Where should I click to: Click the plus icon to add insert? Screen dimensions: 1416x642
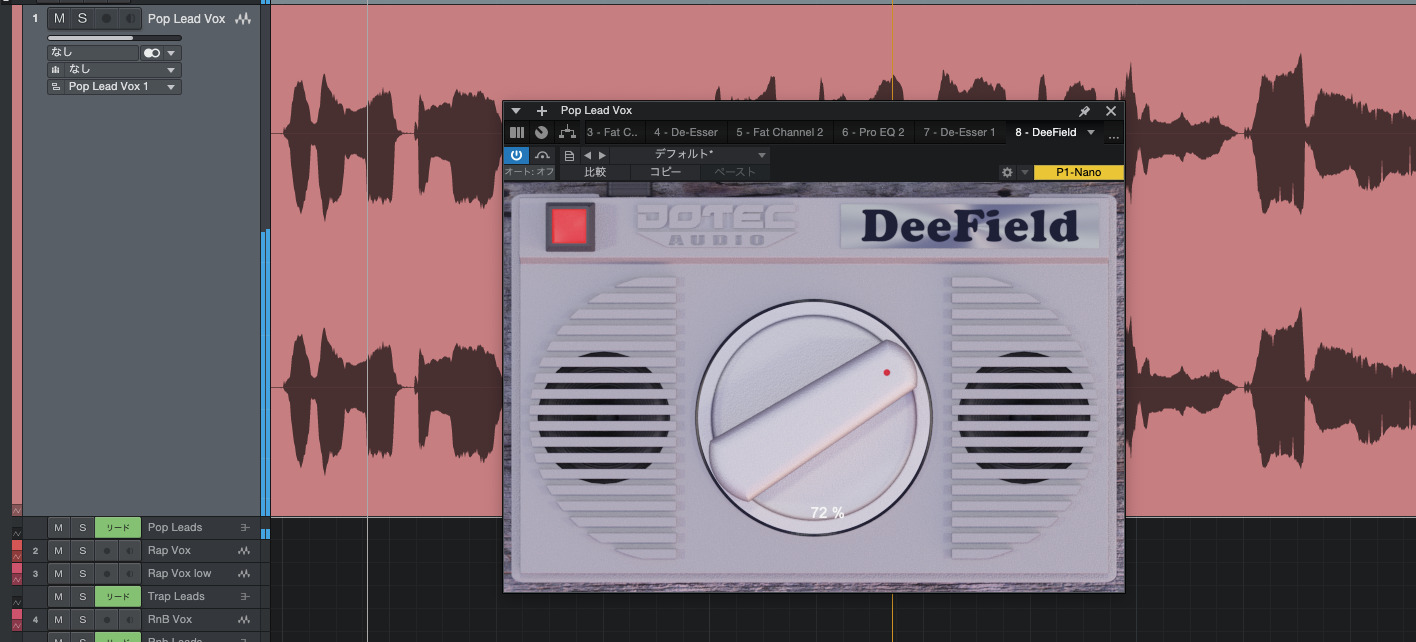pyautogui.click(x=542, y=111)
